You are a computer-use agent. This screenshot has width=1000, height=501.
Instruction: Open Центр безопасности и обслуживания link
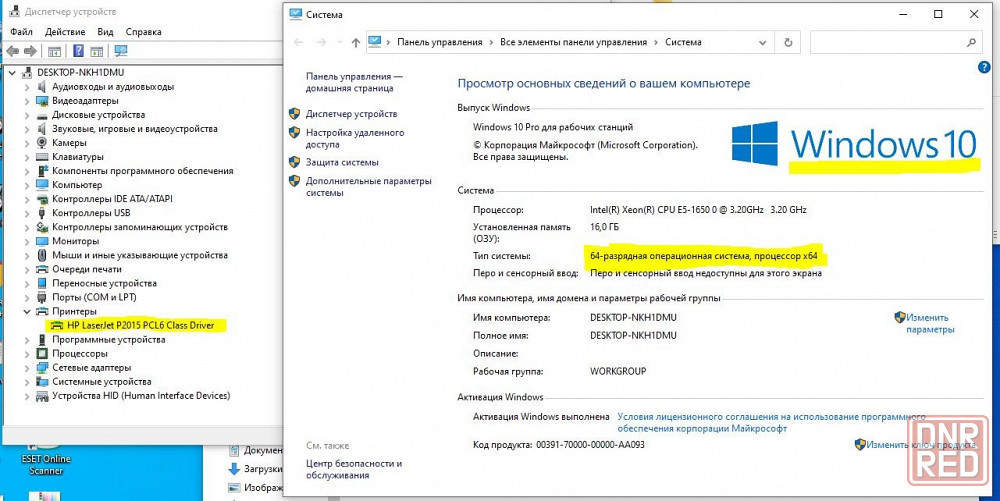(x=354, y=470)
